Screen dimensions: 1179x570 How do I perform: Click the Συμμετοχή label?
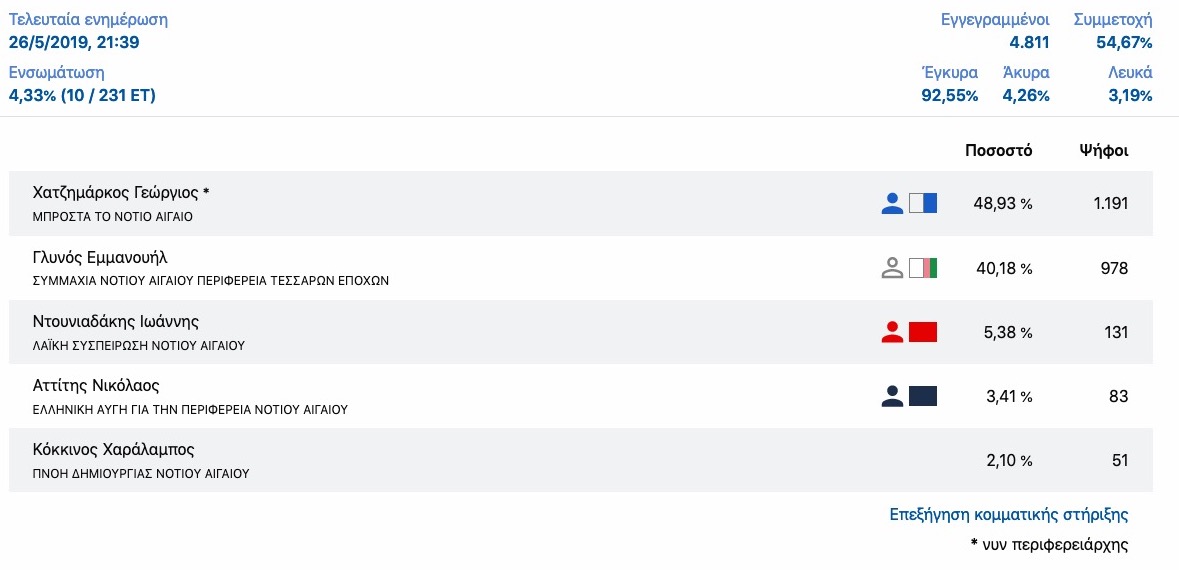(1112, 20)
